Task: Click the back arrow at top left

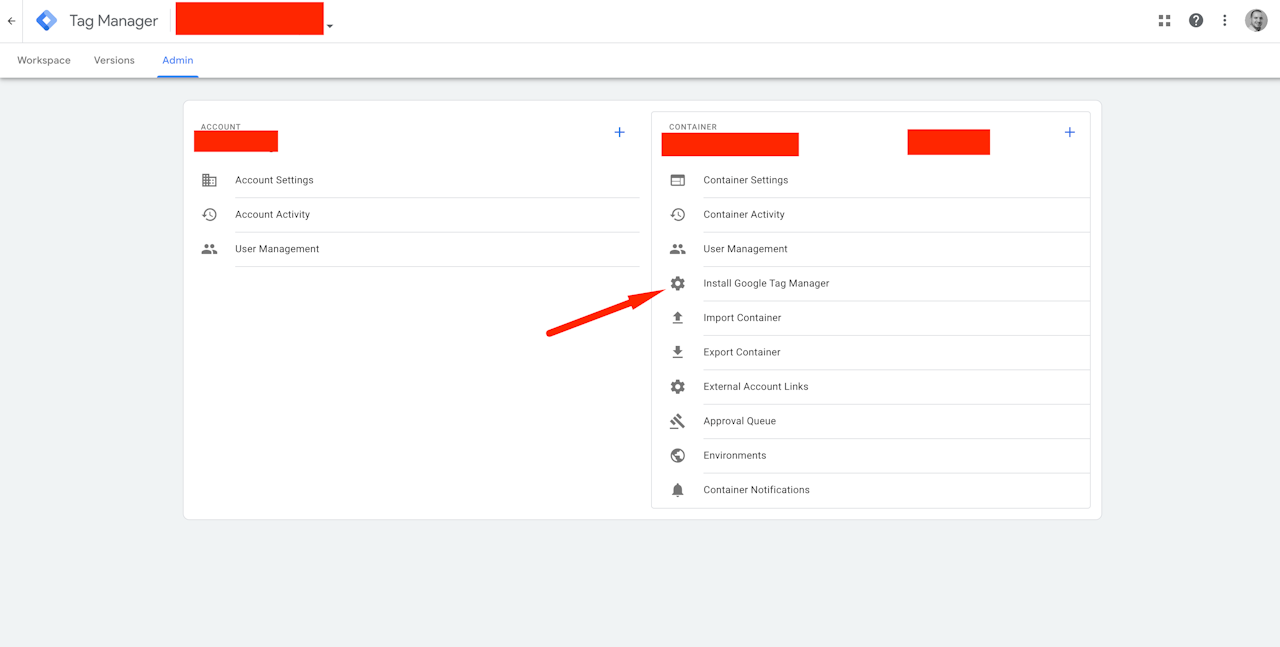Action: click(11, 20)
